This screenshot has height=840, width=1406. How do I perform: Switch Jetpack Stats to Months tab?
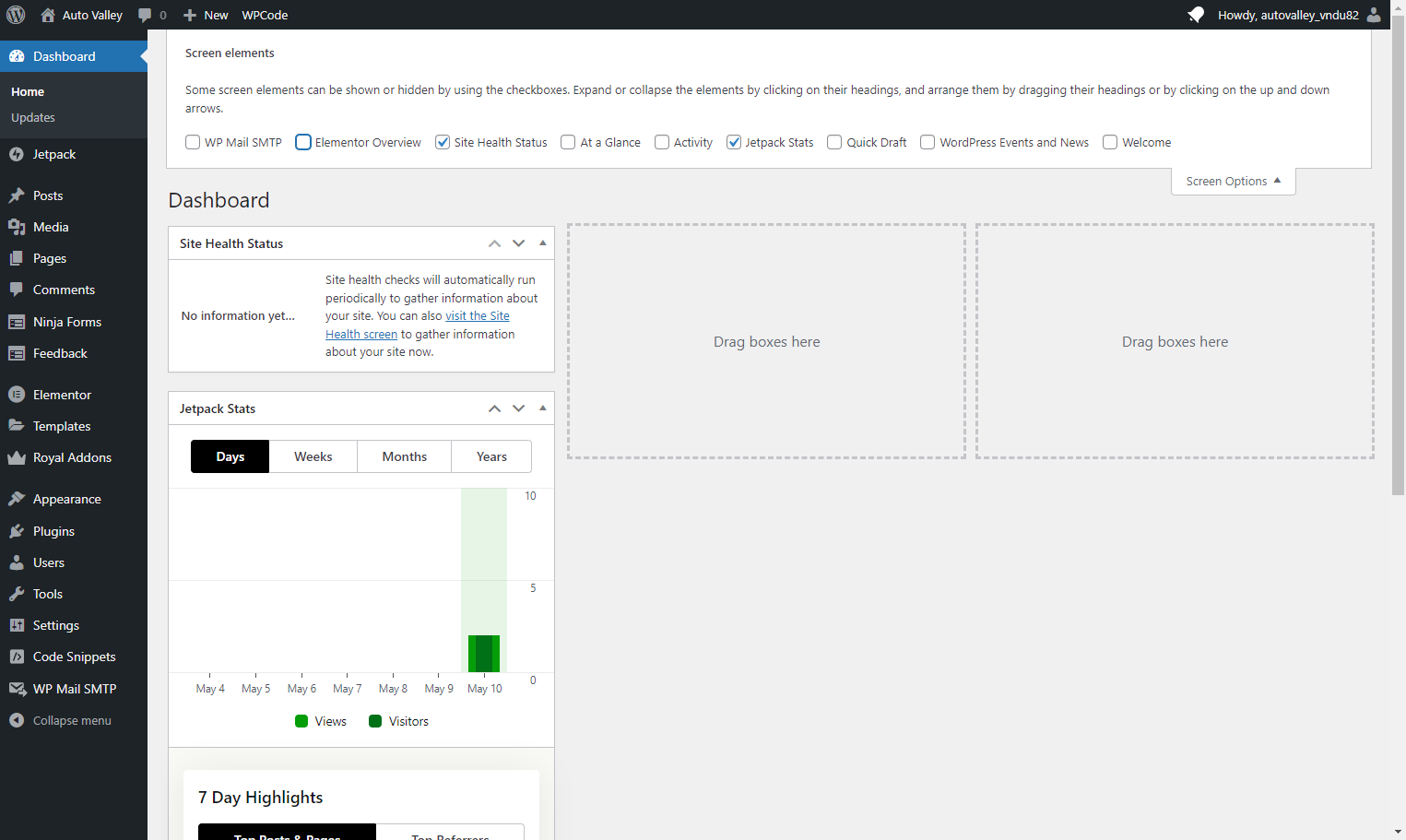(x=405, y=456)
